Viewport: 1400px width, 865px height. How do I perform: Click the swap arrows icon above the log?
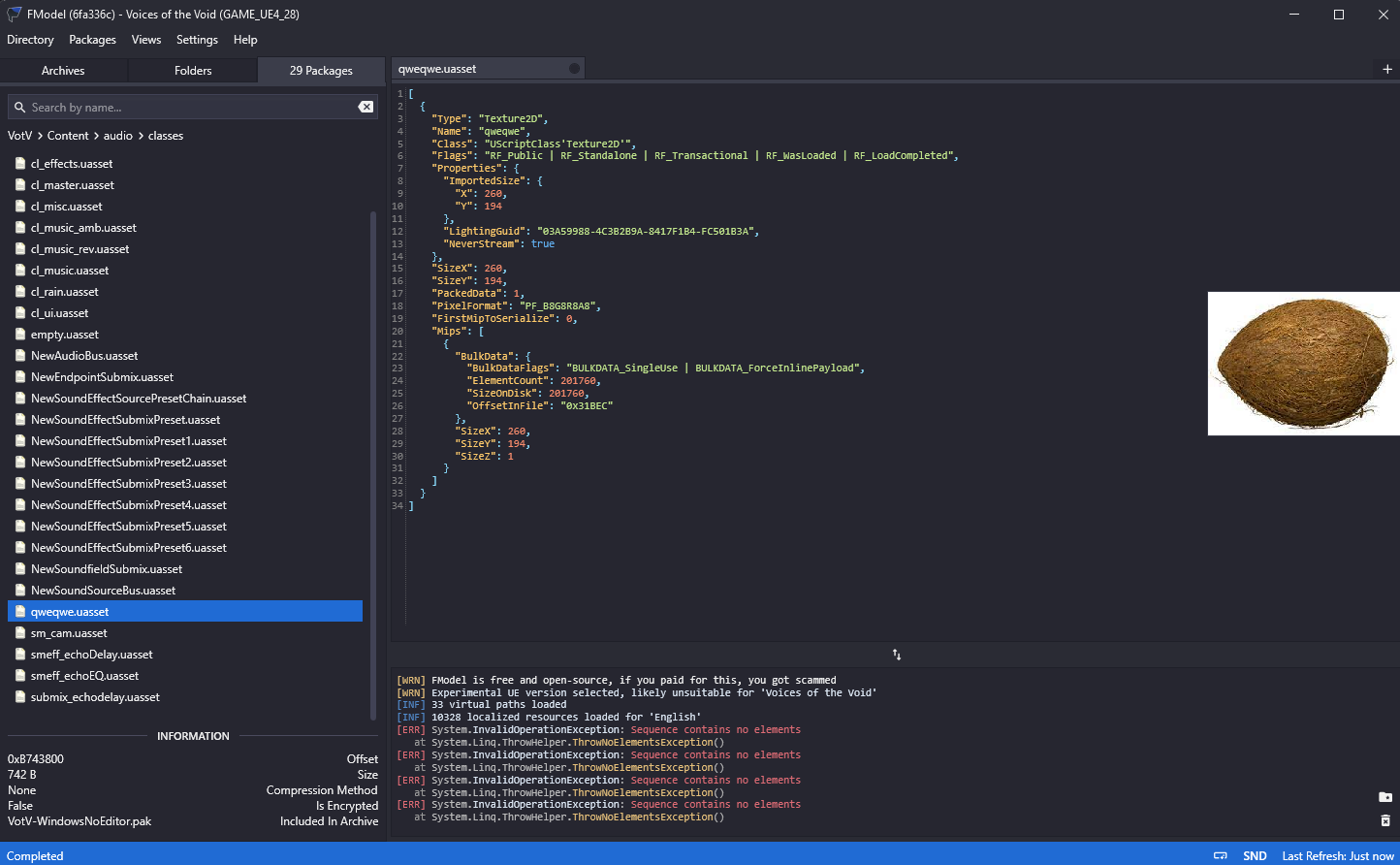[897, 655]
